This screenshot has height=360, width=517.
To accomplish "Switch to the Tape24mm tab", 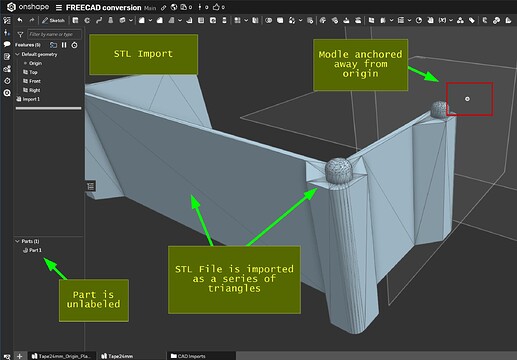I will pos(117,356).
